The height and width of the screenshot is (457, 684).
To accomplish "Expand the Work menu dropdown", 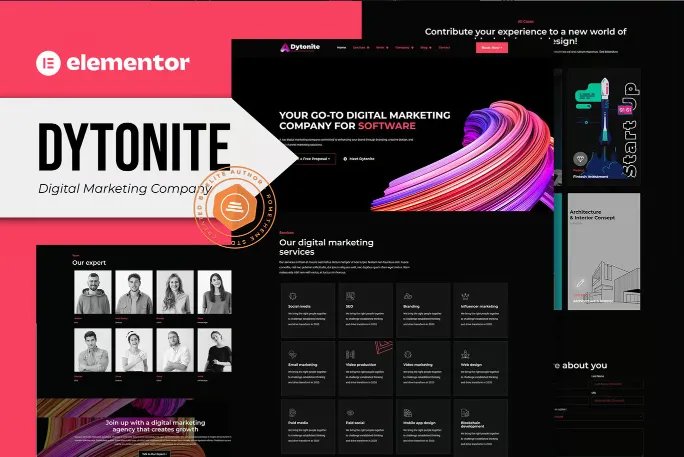I will point(383,47).
